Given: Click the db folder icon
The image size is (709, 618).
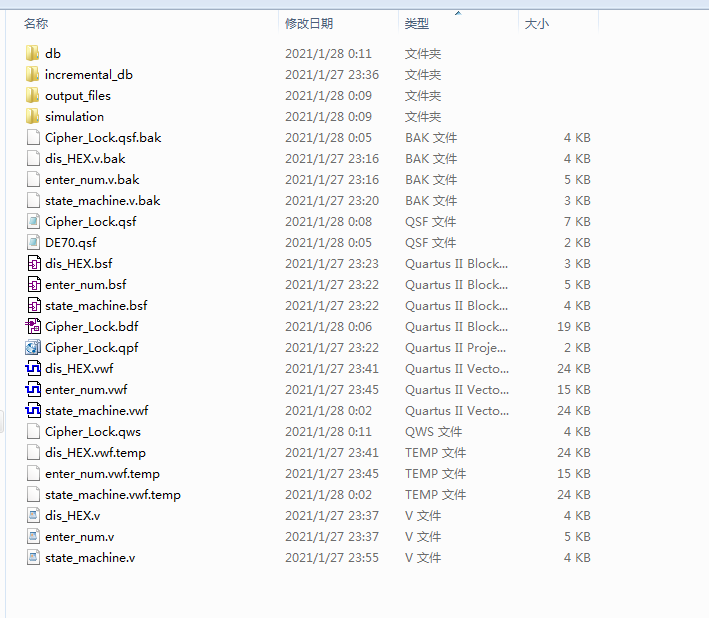Looking at the screenshot, I should [x=33, y=53].
